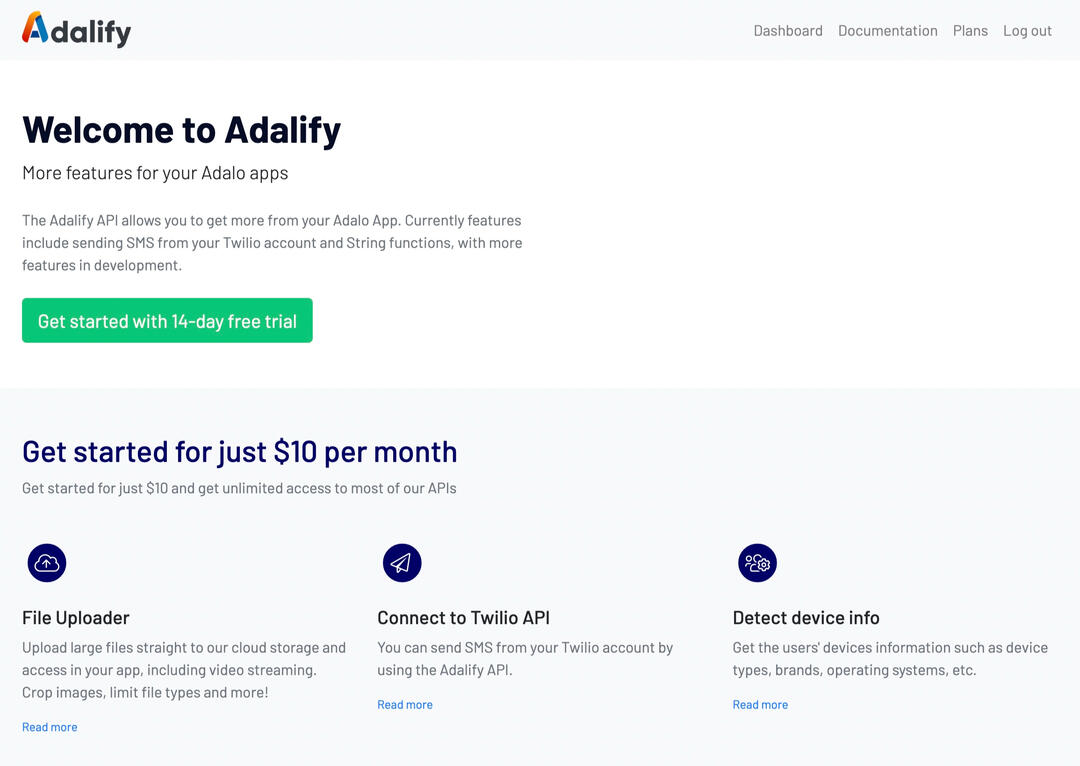Follow Read more under Connect to Twilio API
This screenshot has width=1080, height=766.
405,705
